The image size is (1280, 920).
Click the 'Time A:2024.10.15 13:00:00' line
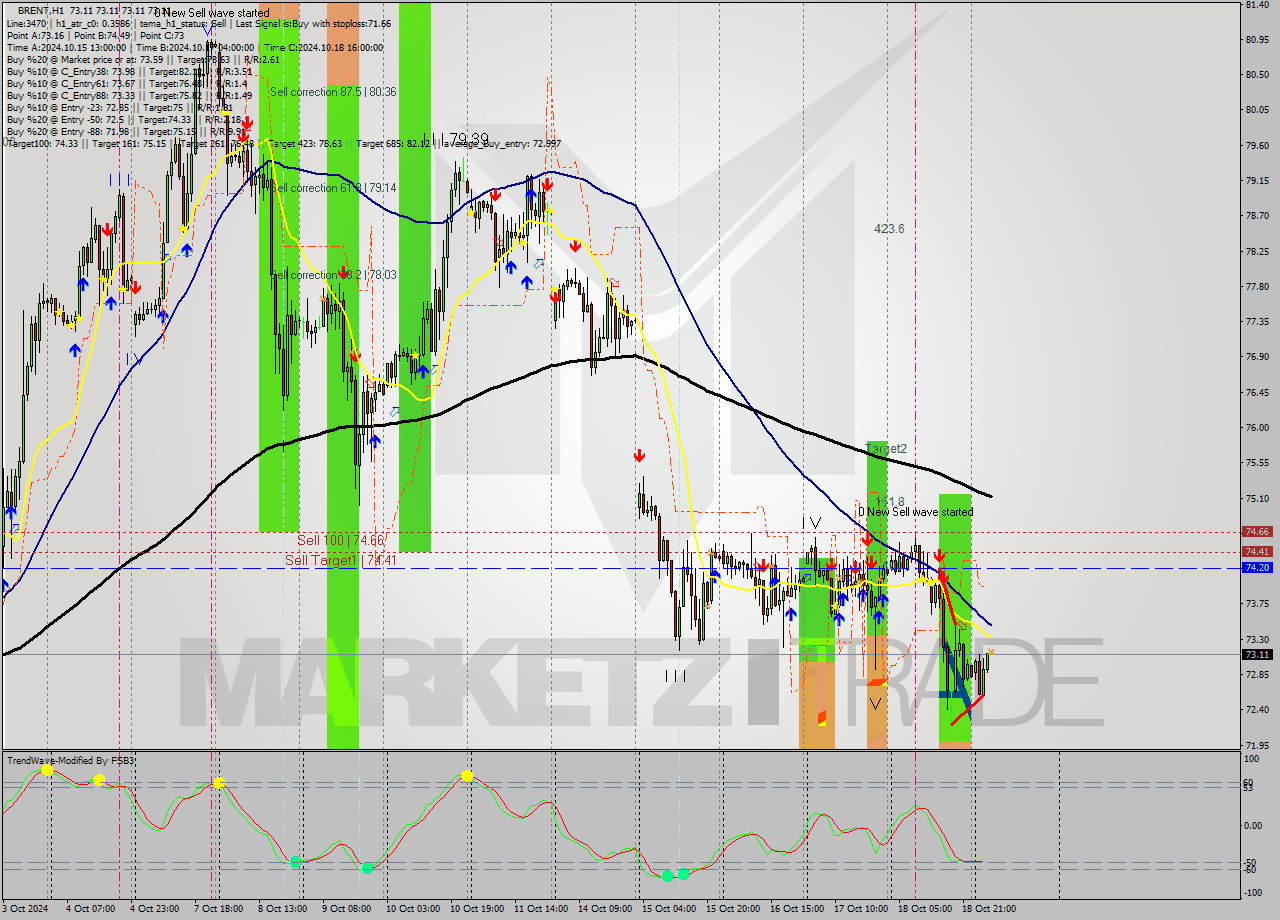[x=195, y=47]
